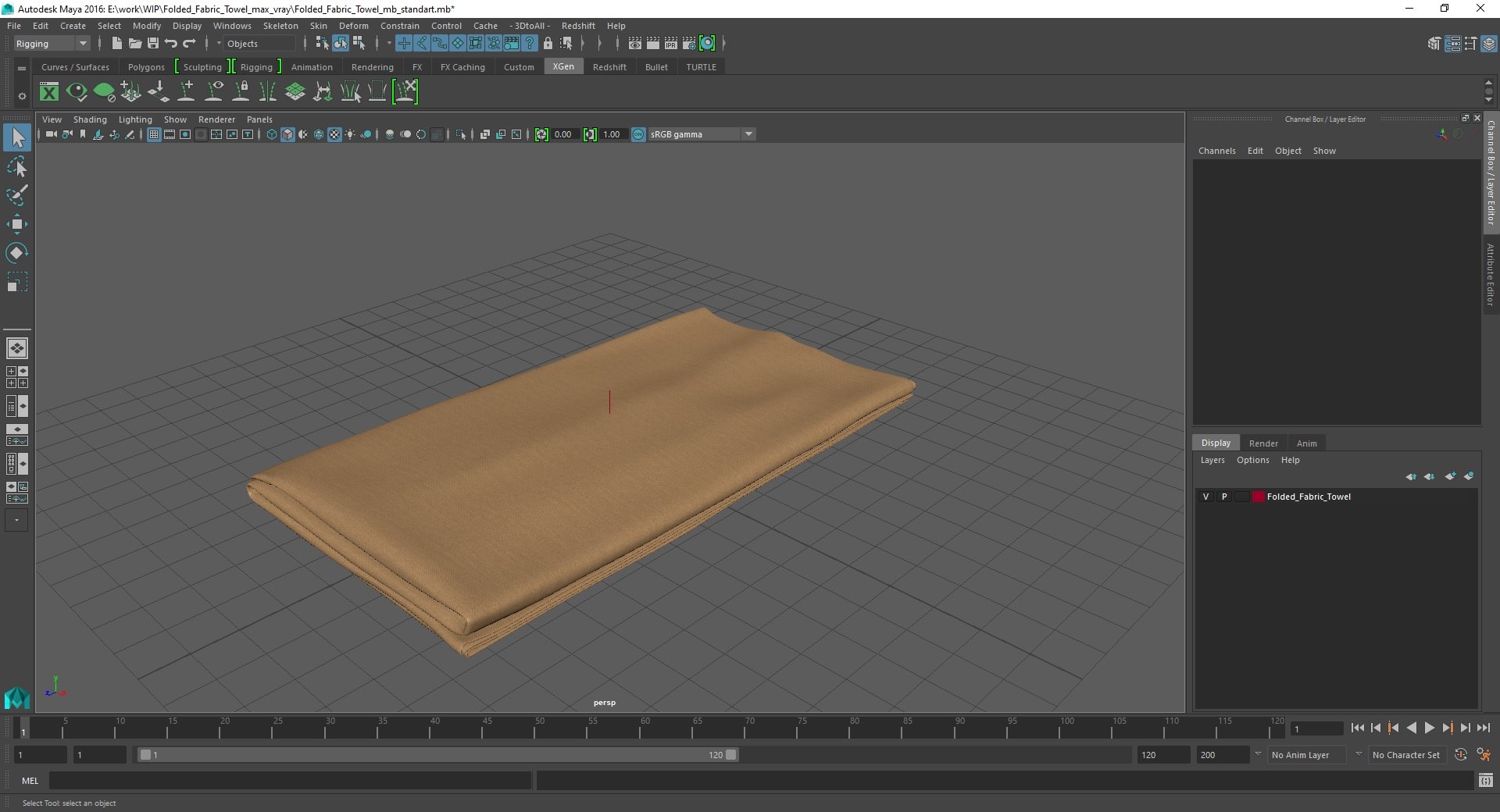Click the Select Camera icon in viewport toolbar
Viewport: 1500px width, 812px height.
pos(52,134)
